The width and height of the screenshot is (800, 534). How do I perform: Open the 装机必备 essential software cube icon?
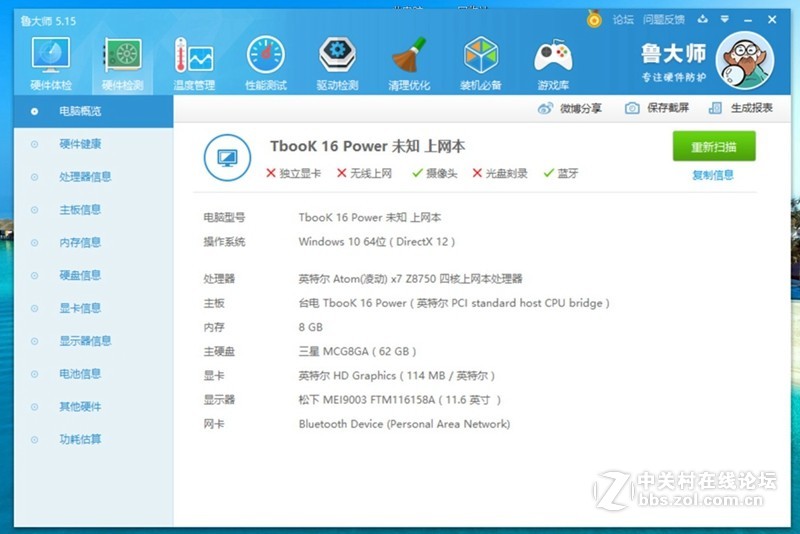(481, 63)
